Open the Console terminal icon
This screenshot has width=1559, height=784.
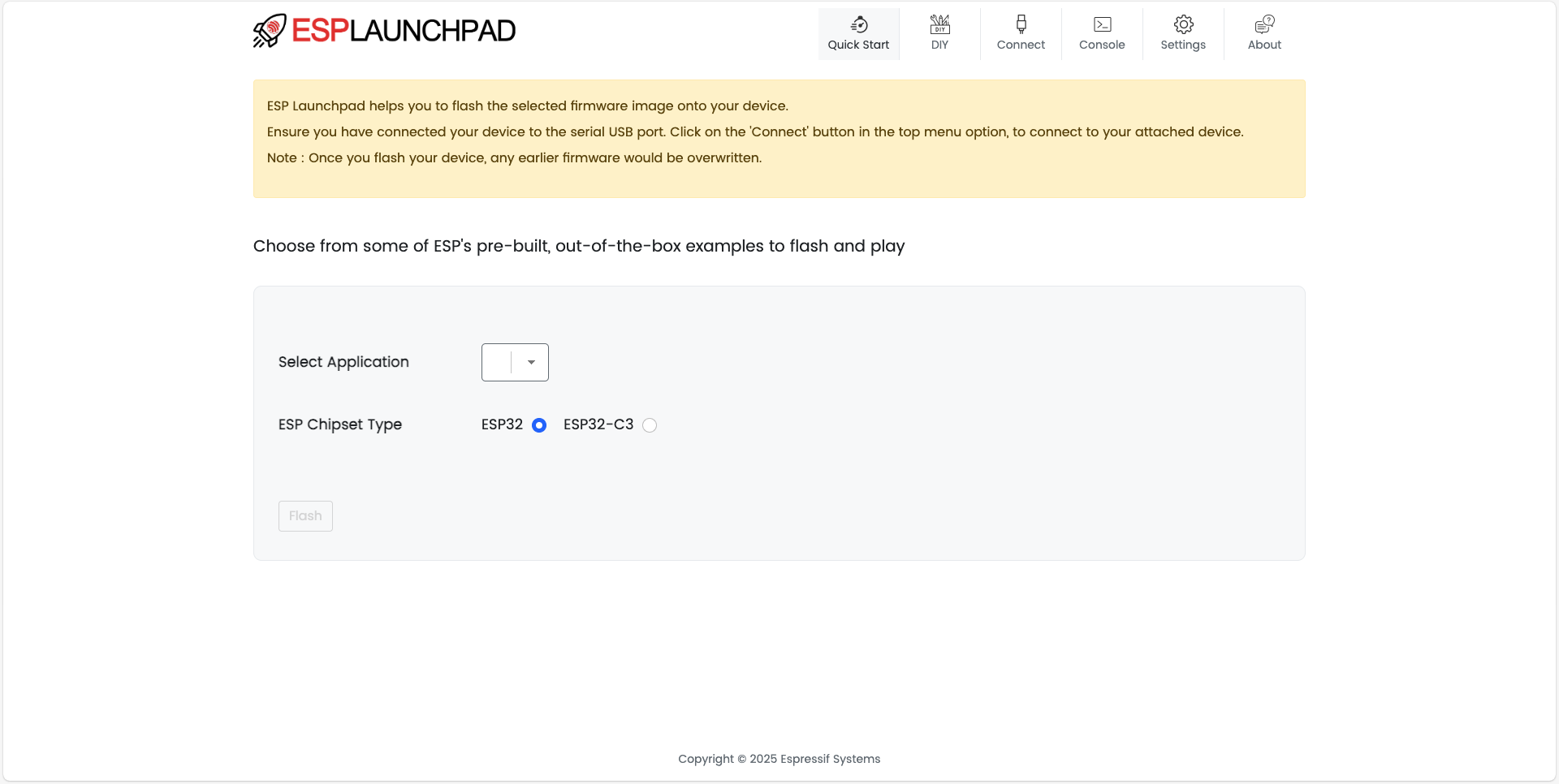click(1102, 24)
